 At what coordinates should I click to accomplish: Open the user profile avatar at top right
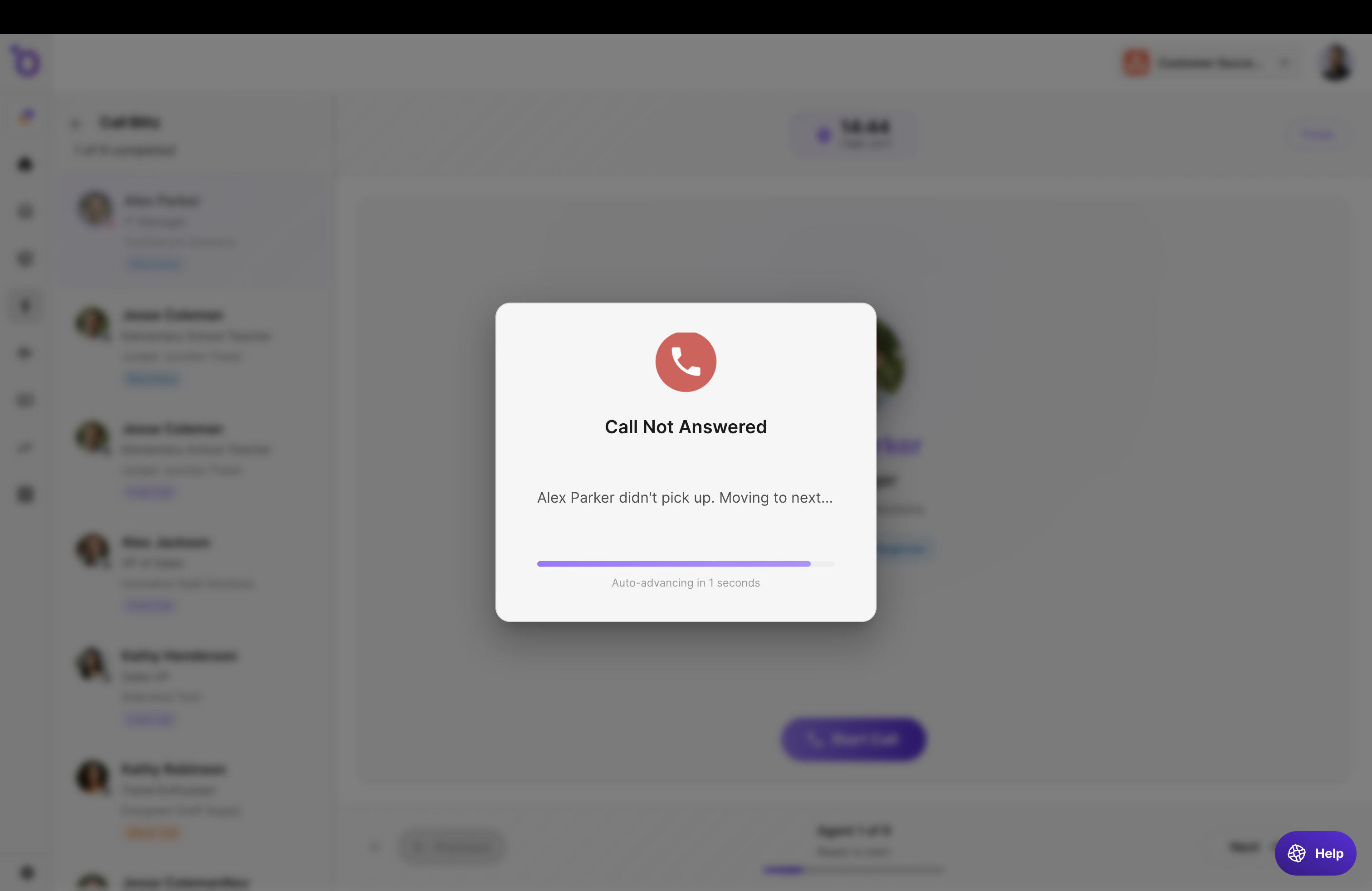click(x=1336, y=63)
